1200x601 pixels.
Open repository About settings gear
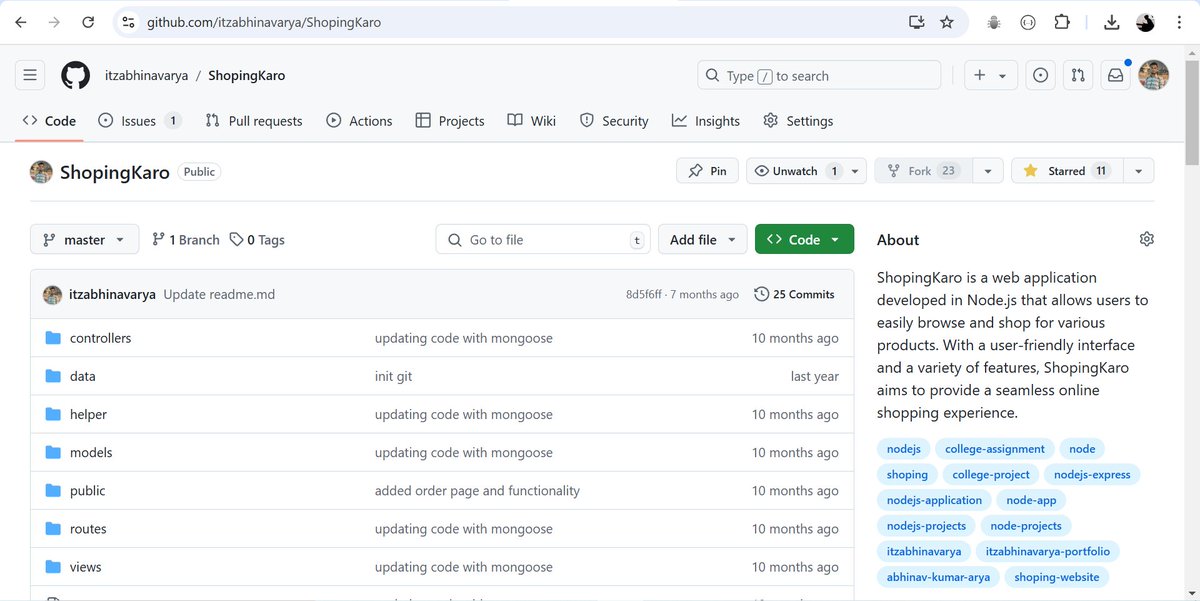1147,239
